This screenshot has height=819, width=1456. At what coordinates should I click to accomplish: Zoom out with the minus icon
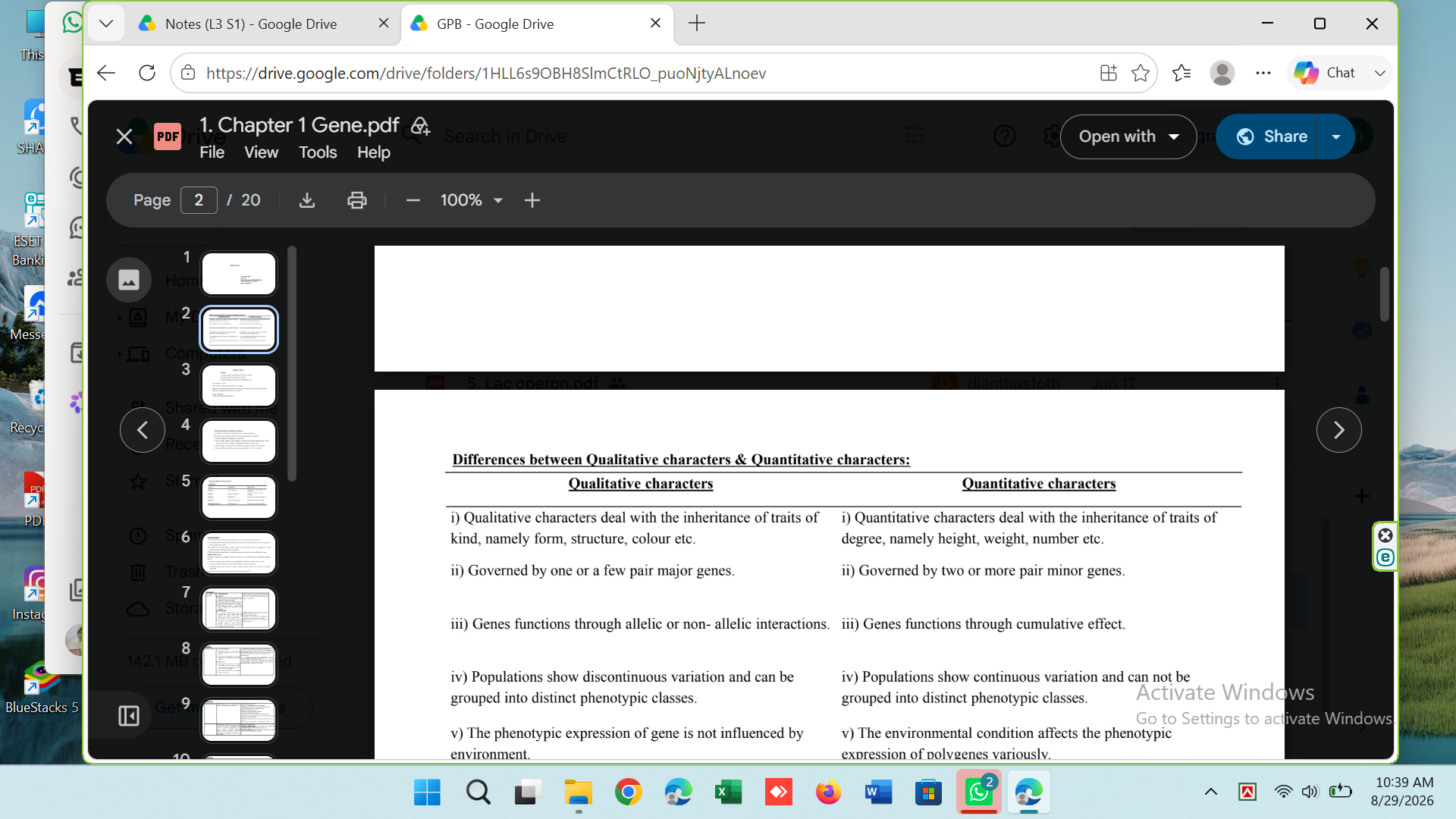pos(413,200)
